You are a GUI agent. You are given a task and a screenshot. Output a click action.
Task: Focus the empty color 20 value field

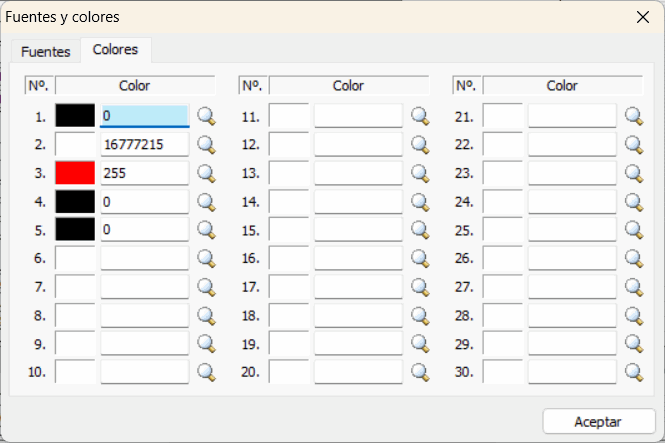click(x=358, y=372)
